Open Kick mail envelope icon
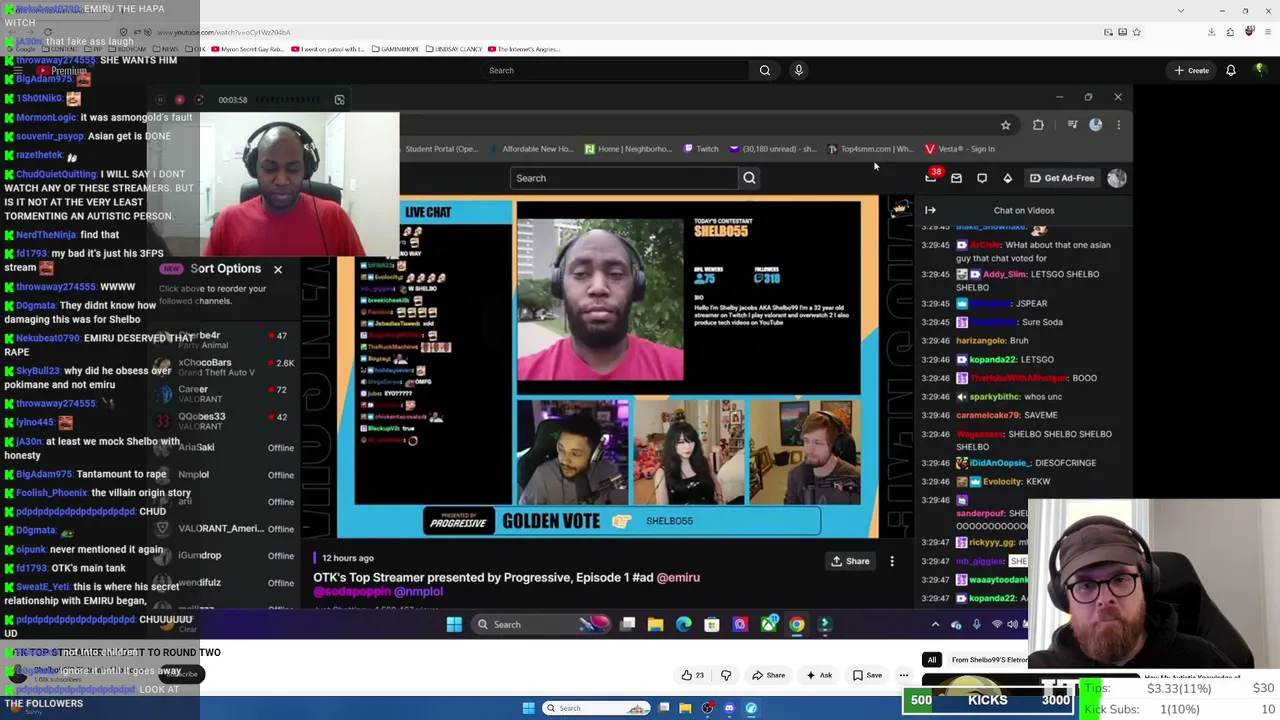This screenshot has height=720, width=1280. point(956,178)
